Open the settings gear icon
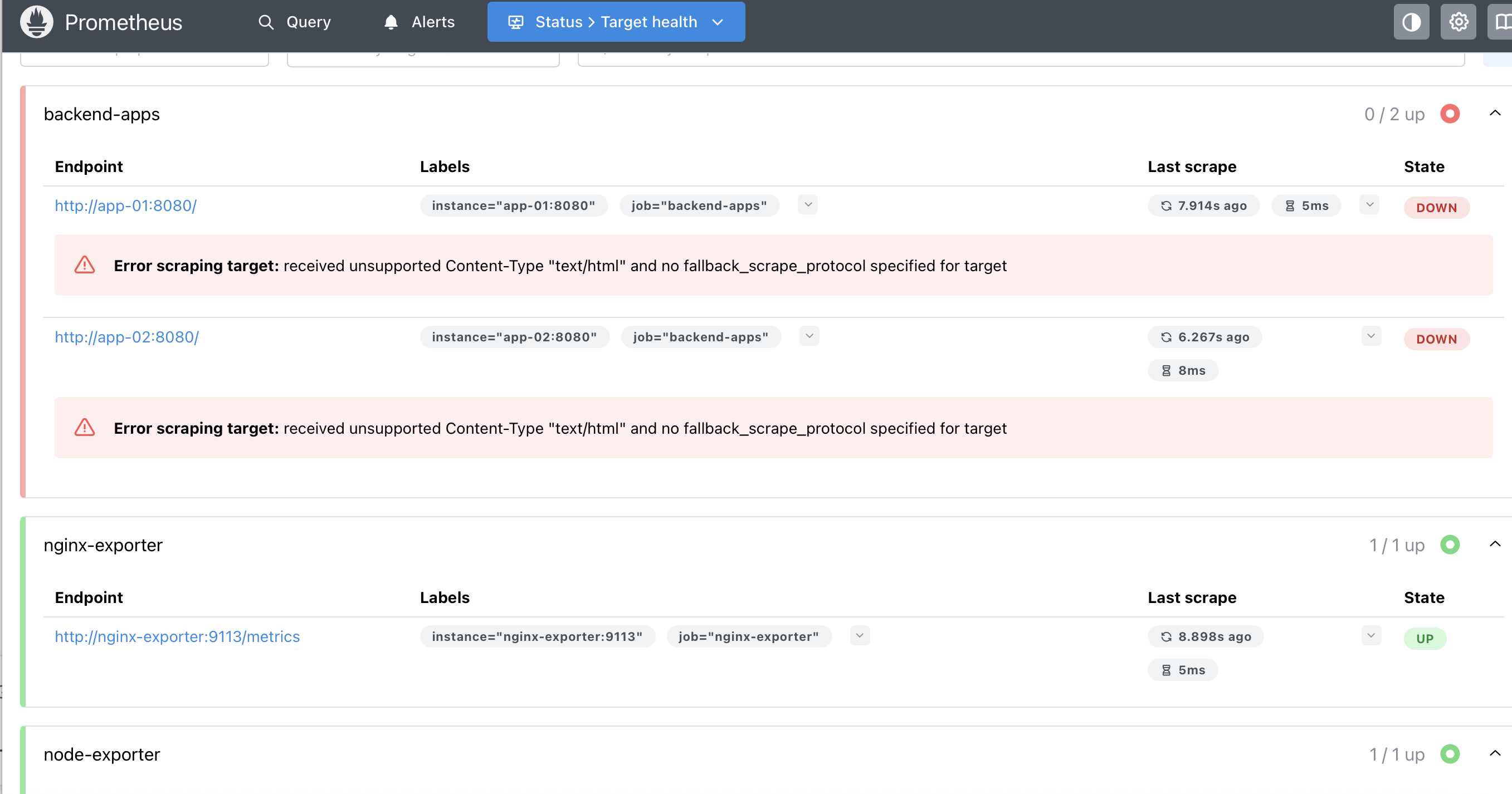The height and width of the screenshot is (794, 1512). coord(1458,22)
